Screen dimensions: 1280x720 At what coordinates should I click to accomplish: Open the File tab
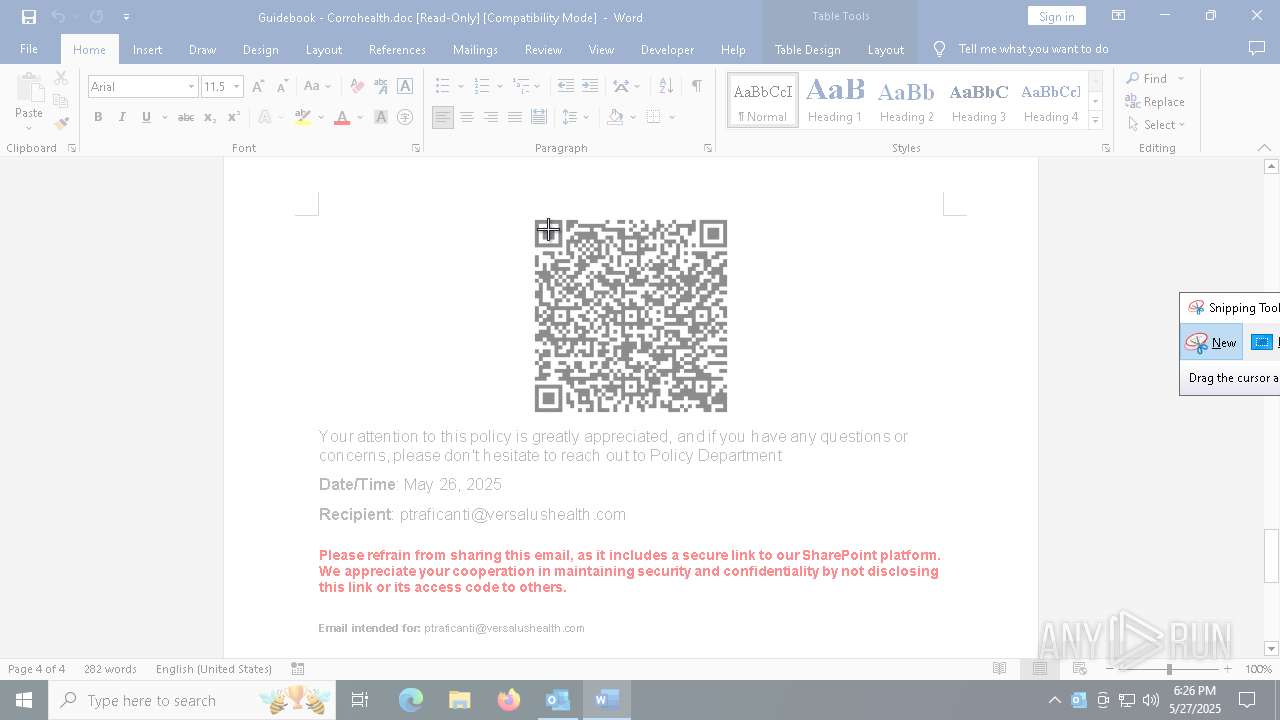point(29,49)
